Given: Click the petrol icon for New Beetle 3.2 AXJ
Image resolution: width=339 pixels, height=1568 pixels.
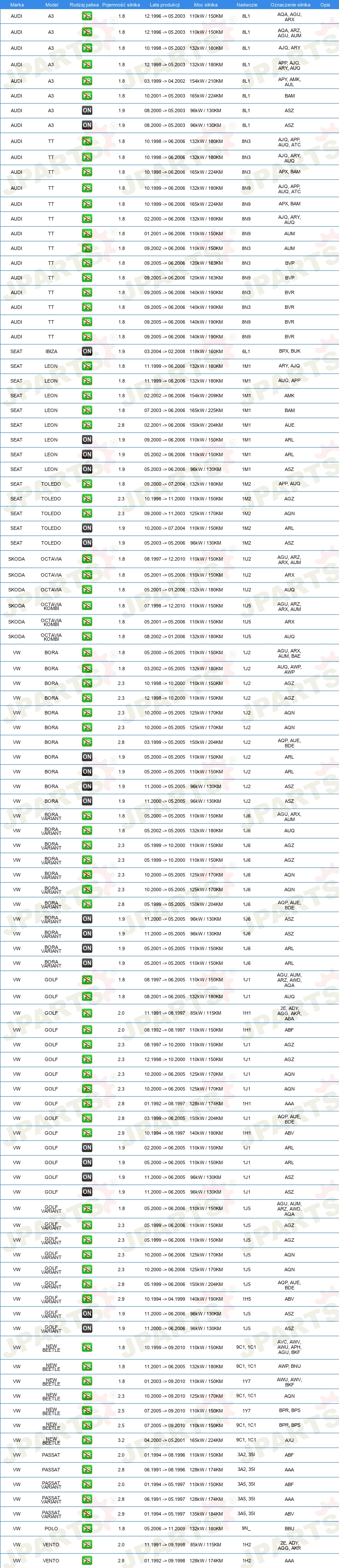Looking at the screenshot, I should click(87, 1440).
